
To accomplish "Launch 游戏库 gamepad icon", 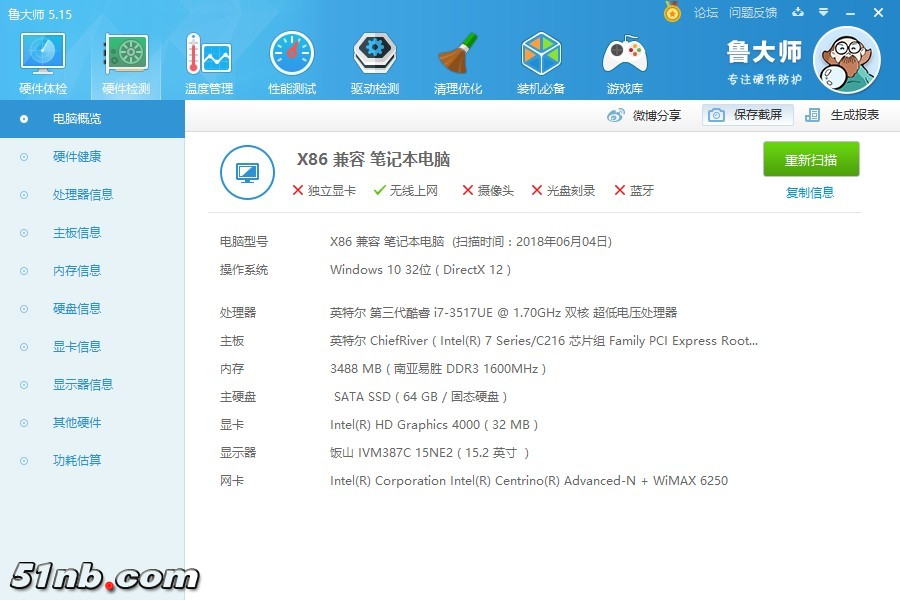I will point(624,54).
